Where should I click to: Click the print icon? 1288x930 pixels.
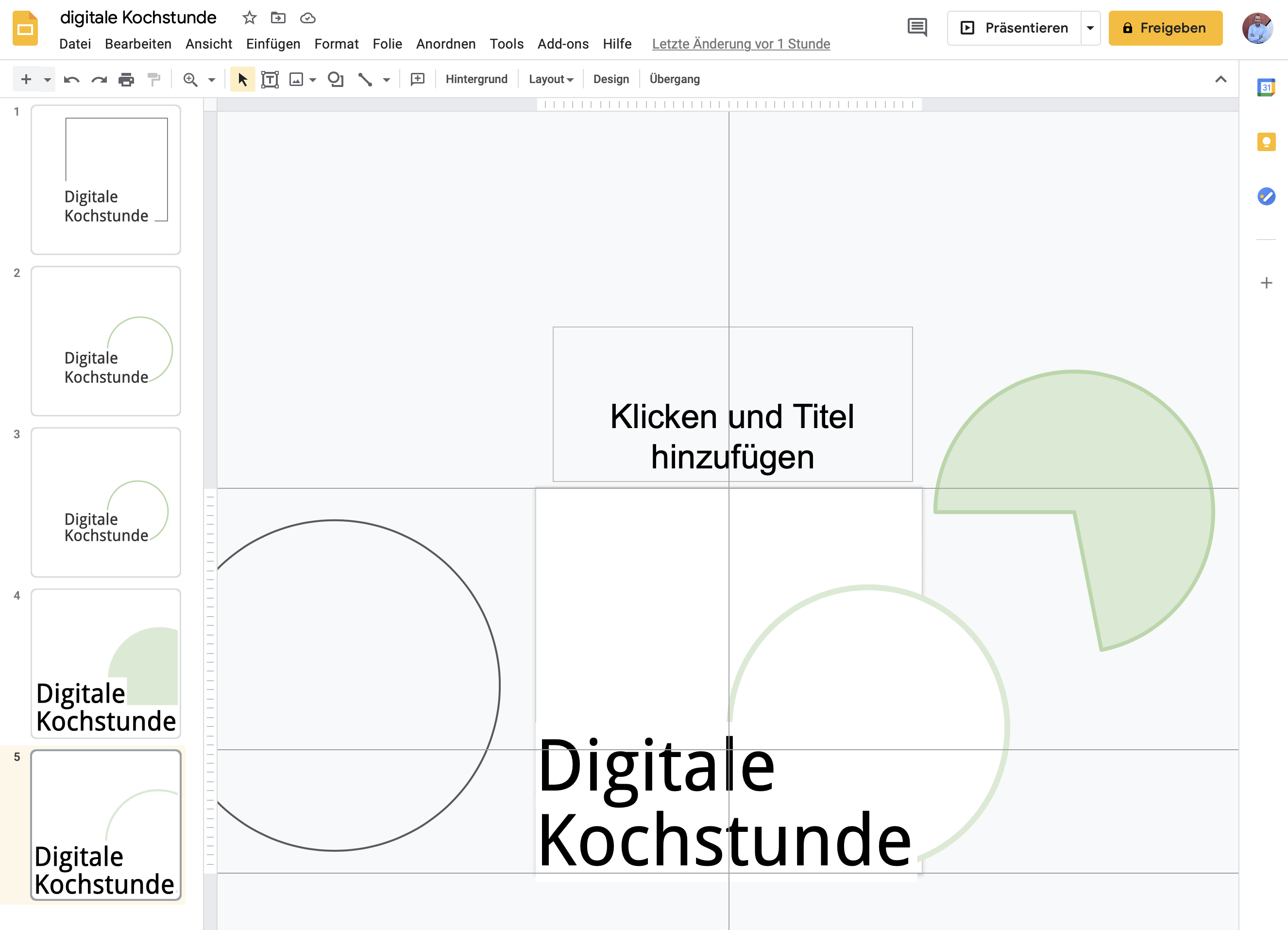click(x=126, y=80)
